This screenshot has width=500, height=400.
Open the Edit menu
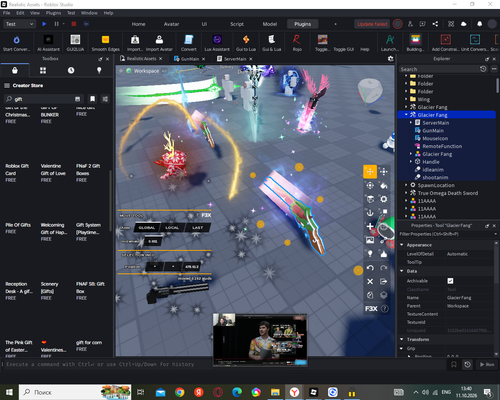(x=20, y=13)
